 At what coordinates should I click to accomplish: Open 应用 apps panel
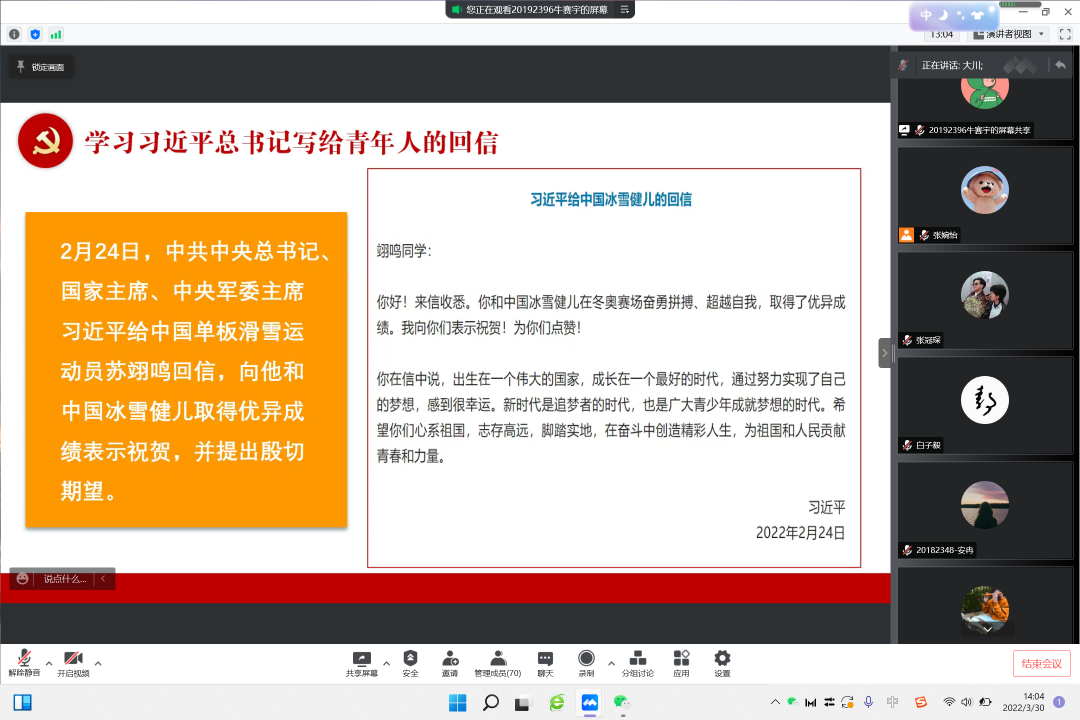681,664
